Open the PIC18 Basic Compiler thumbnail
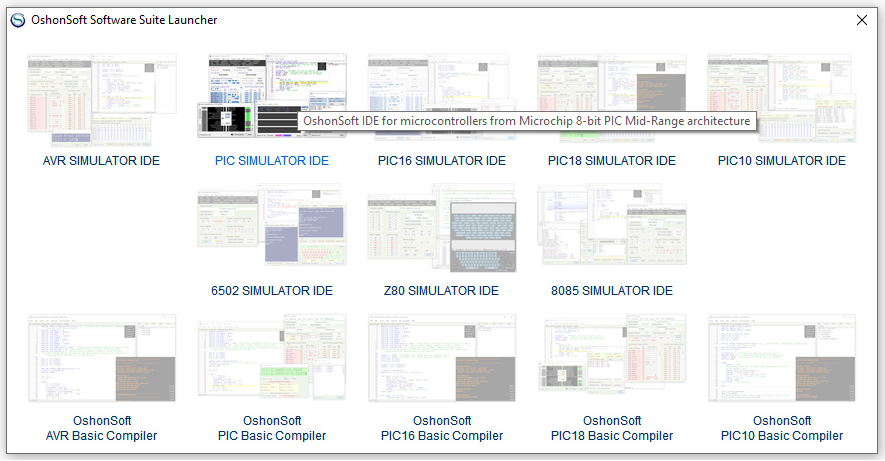 tap(612, 355)
